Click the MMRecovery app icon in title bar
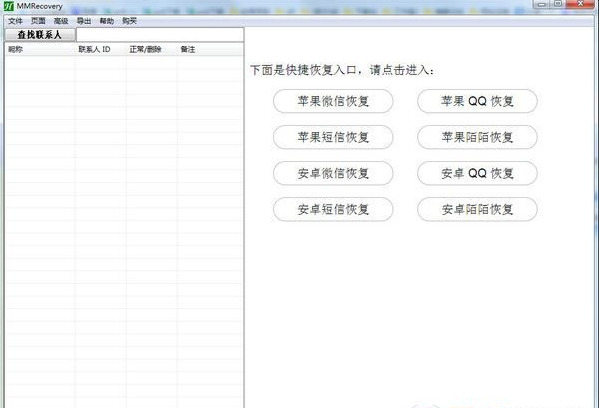 pos(8,6)
